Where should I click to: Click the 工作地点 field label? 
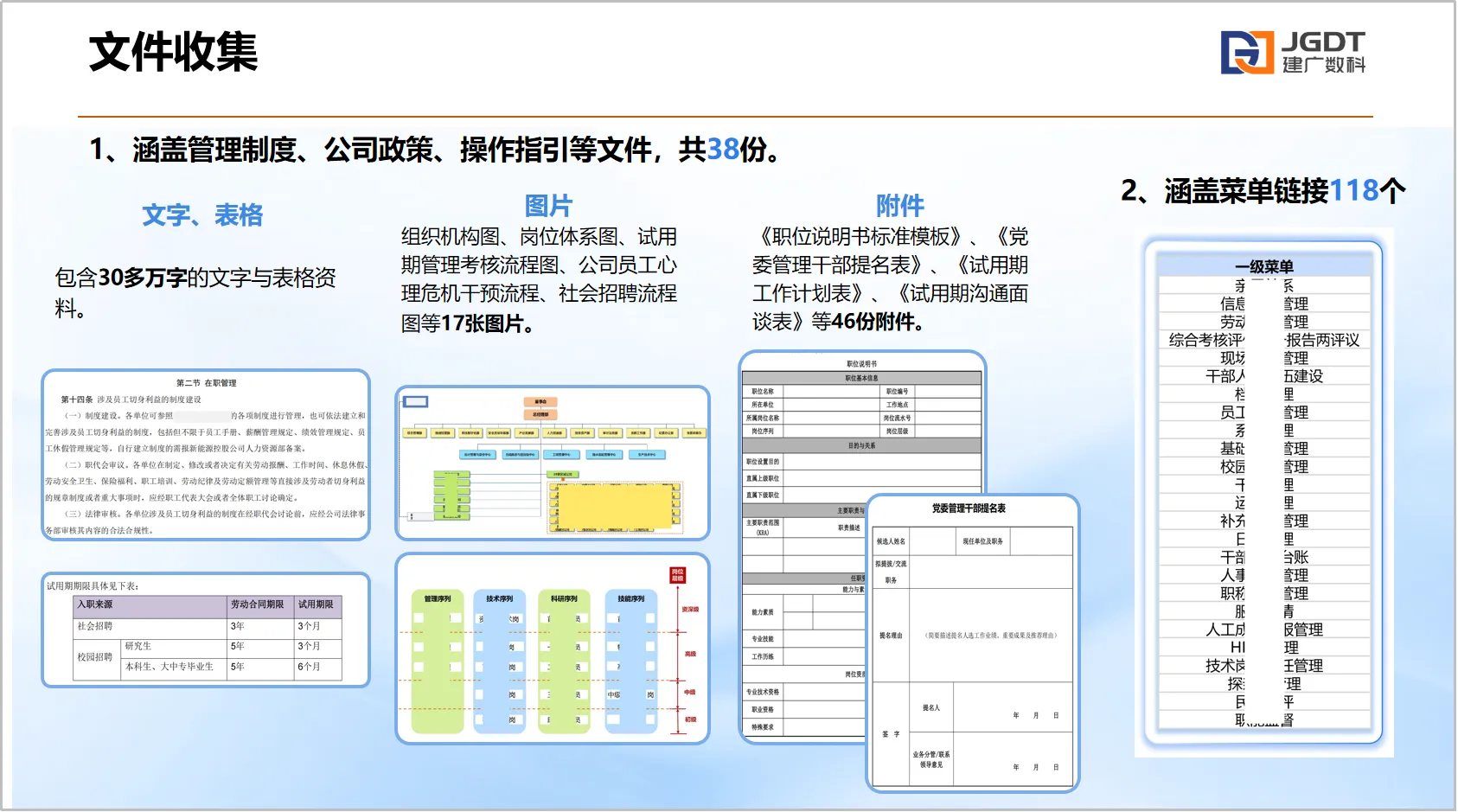[898, 405]
